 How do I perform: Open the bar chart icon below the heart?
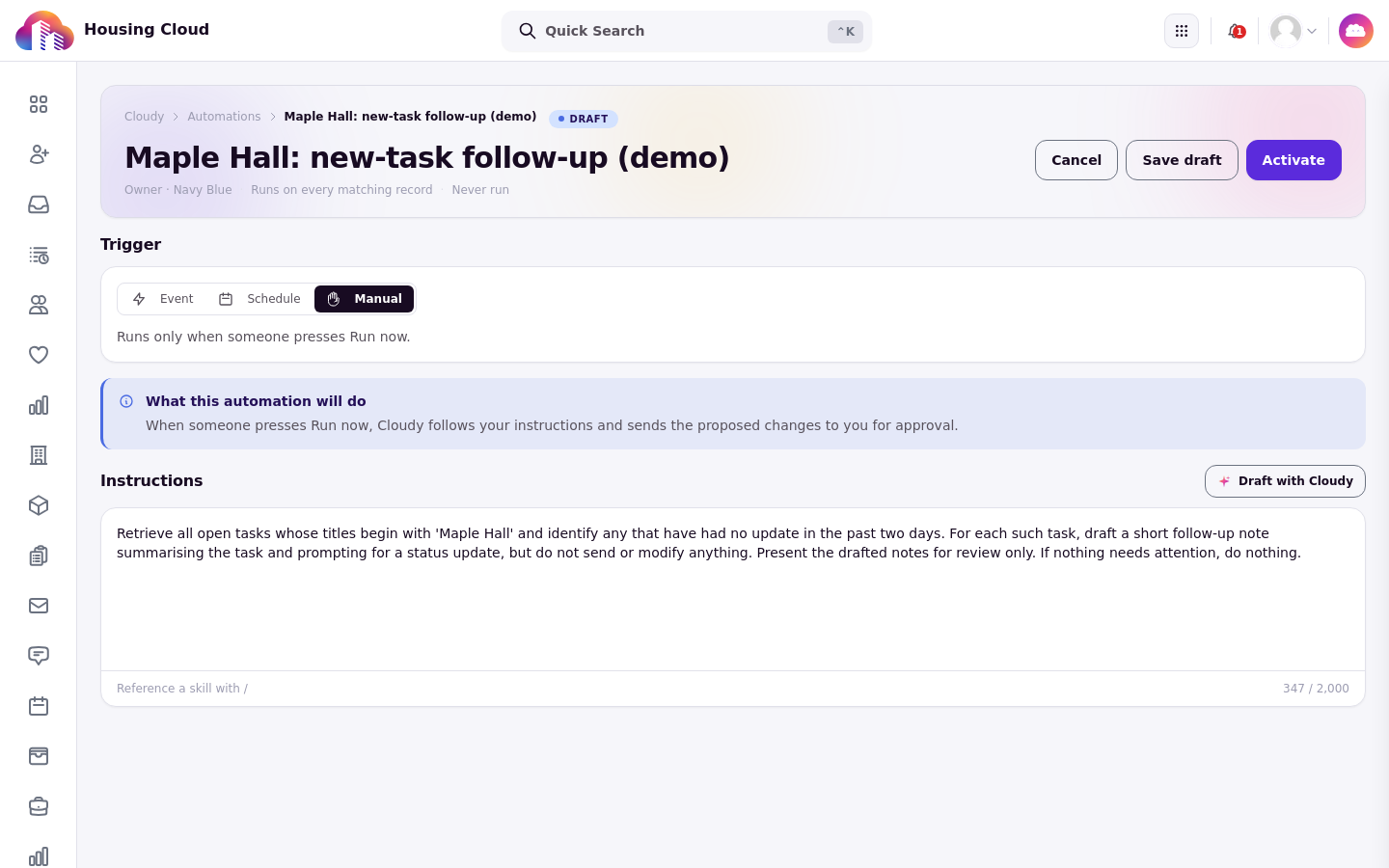[39, 405]
